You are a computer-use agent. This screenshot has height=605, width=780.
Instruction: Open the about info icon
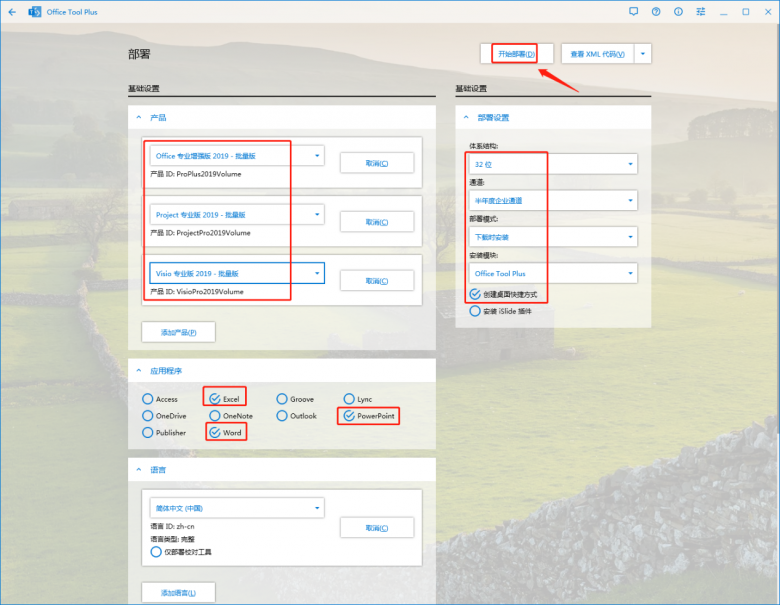679,11
